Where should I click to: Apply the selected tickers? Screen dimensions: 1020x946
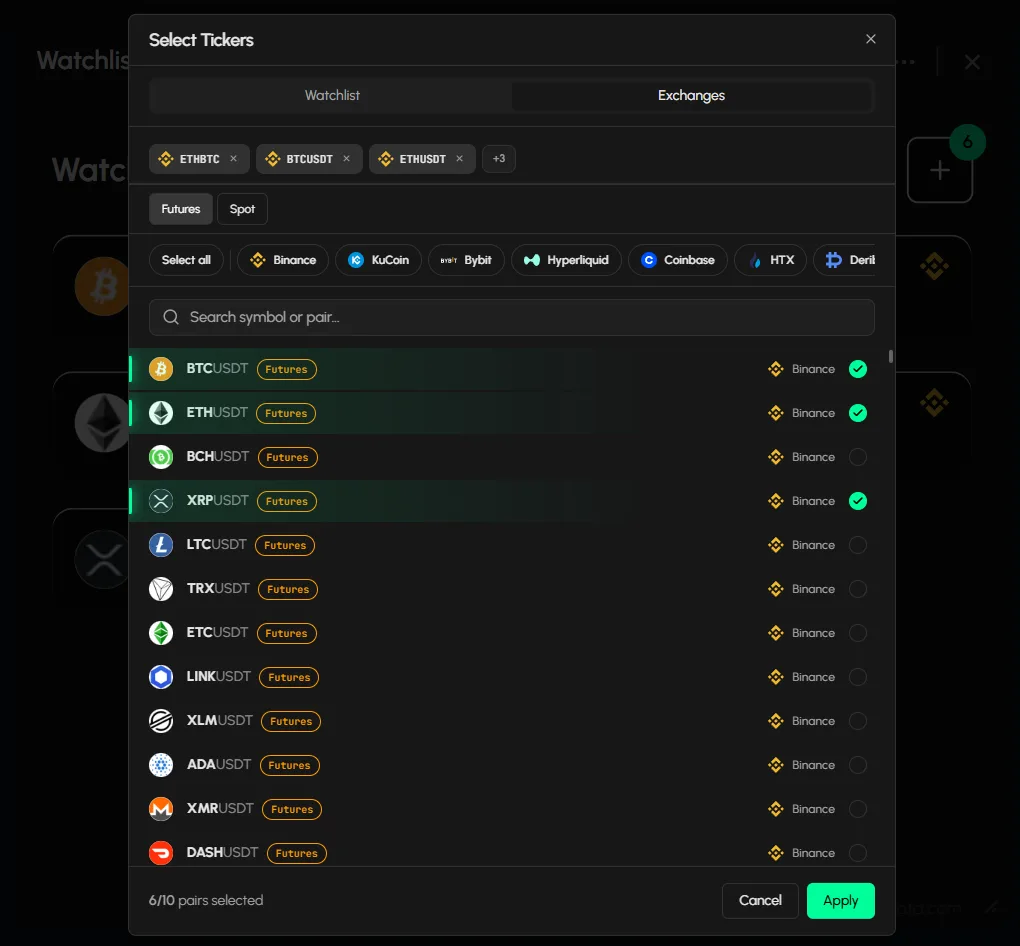tap(840, 900)
